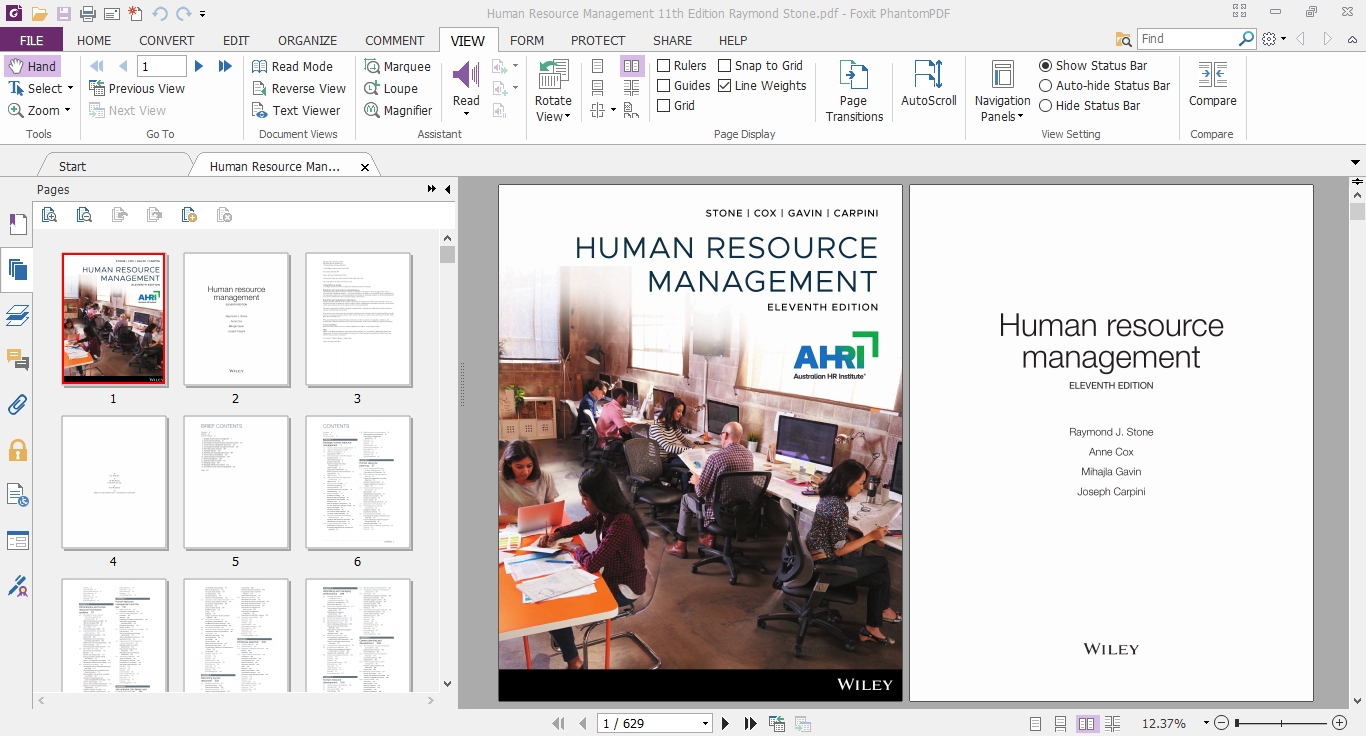This screenshot has width=1366, height=736.
Task: Go to next page in status bar
Action: pyautogui.click(x=726, y=723)
